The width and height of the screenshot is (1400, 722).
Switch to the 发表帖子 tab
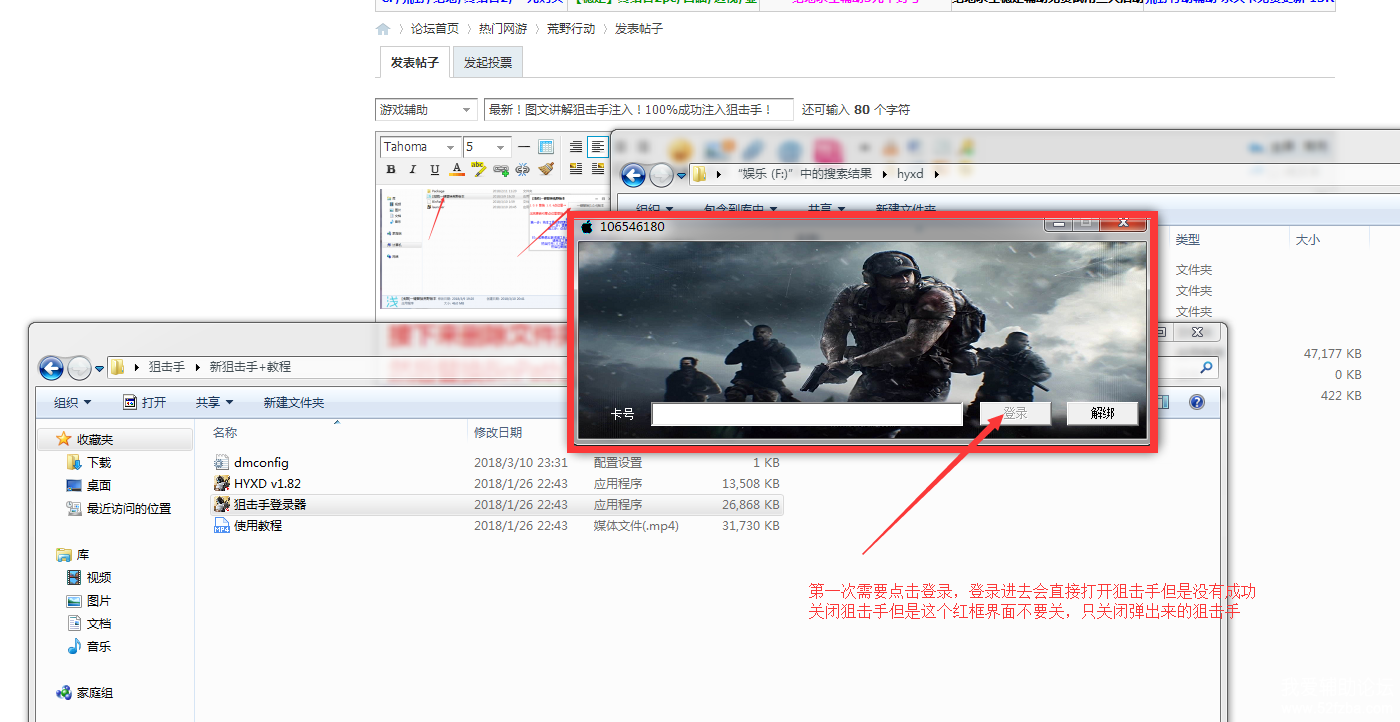[x=415, y=62]
